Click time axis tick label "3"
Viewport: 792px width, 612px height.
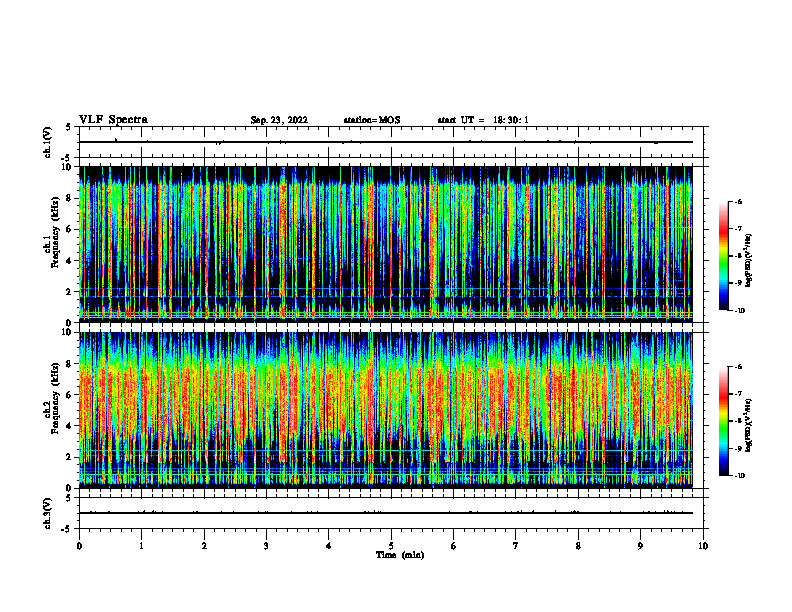pyautogui.click(x=266, y=546)
